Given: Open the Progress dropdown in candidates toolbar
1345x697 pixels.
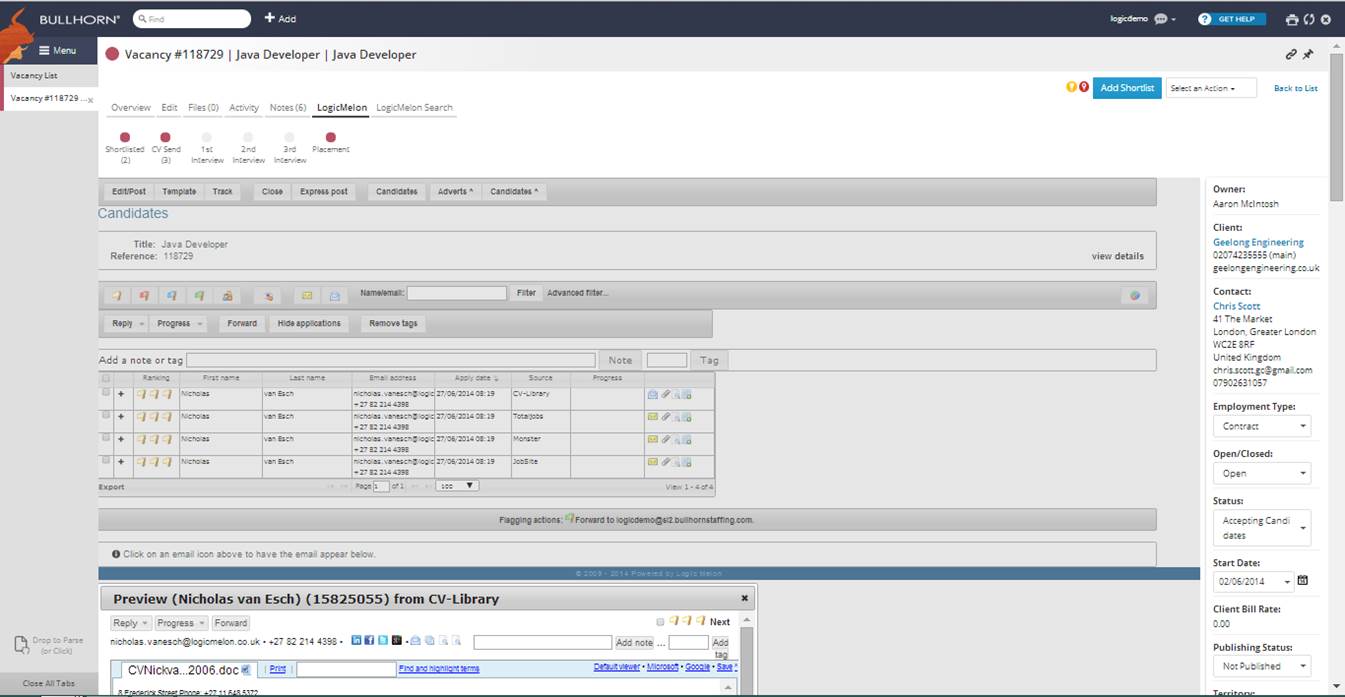Looking at the screenshot, I should [x=180, y=323].
